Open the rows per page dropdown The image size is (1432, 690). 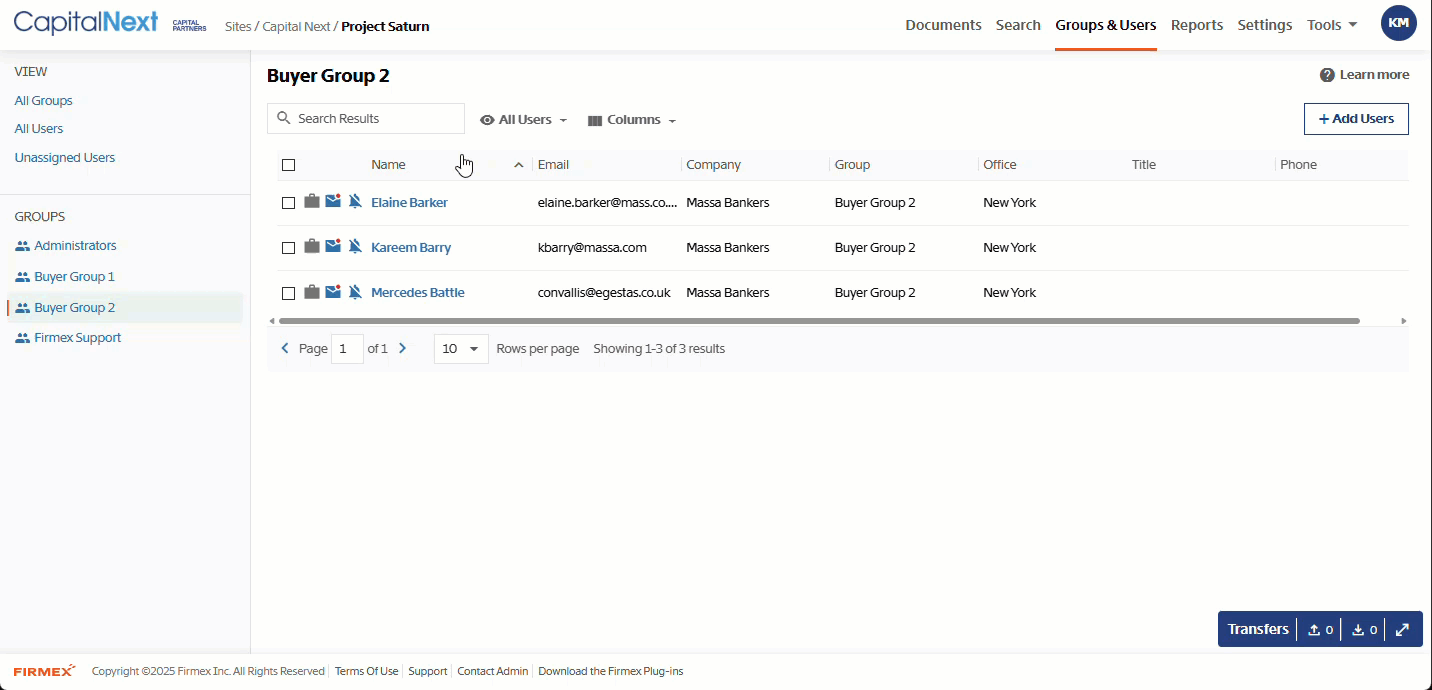coord(461,349)
